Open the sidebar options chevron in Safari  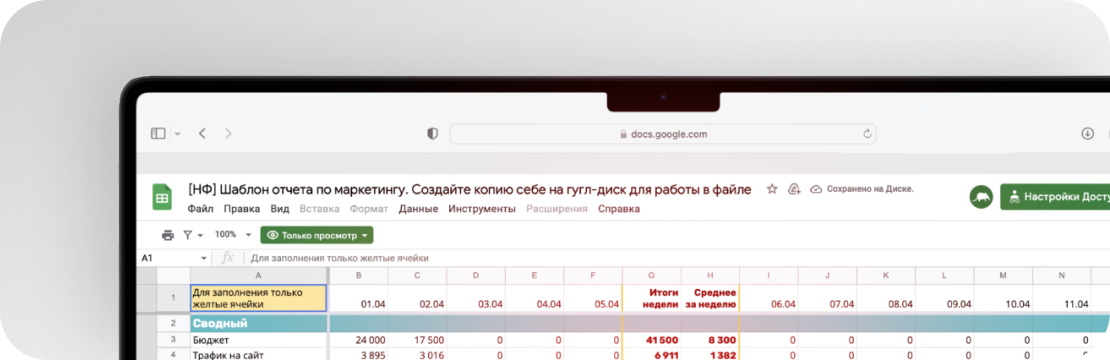(177, 134)
